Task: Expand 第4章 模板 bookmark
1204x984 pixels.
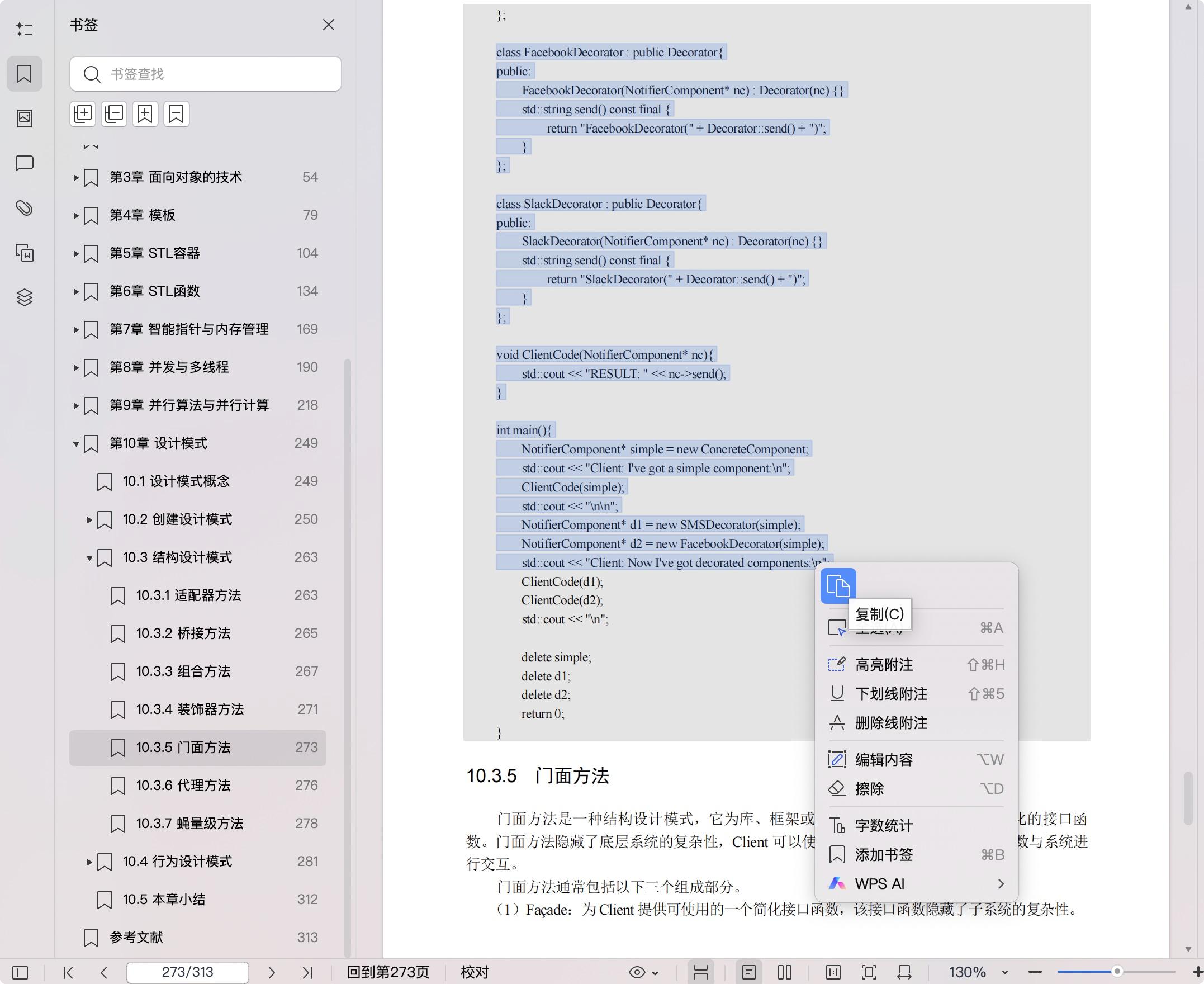Action: [76, 215]
